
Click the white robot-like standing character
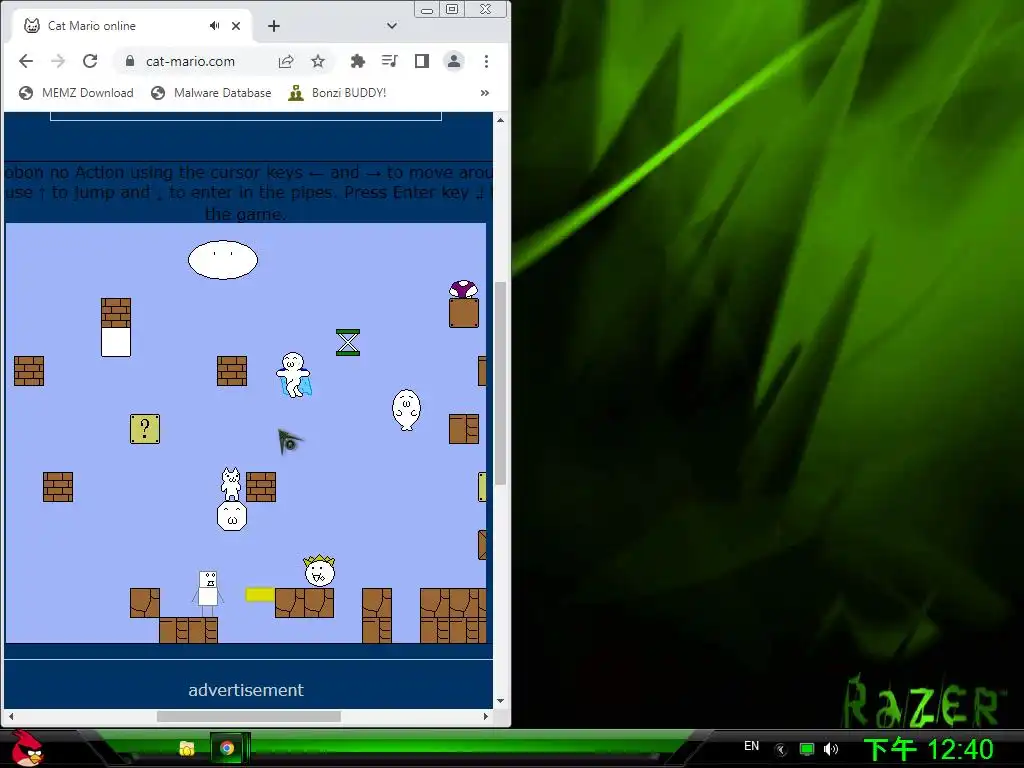point(208,593)
